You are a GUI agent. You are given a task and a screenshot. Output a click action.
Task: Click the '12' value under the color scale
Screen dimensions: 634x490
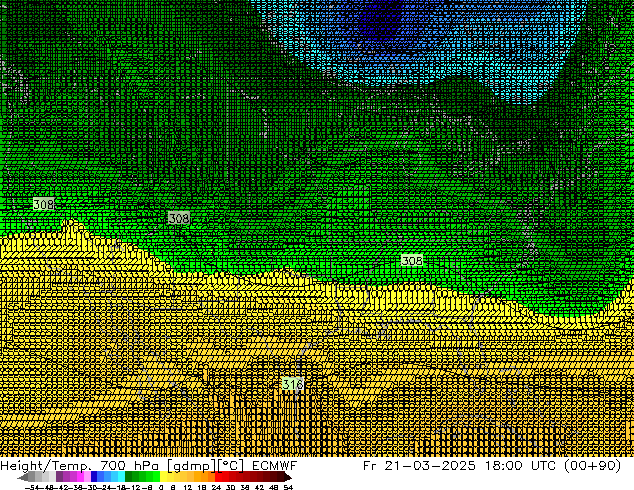188,487
